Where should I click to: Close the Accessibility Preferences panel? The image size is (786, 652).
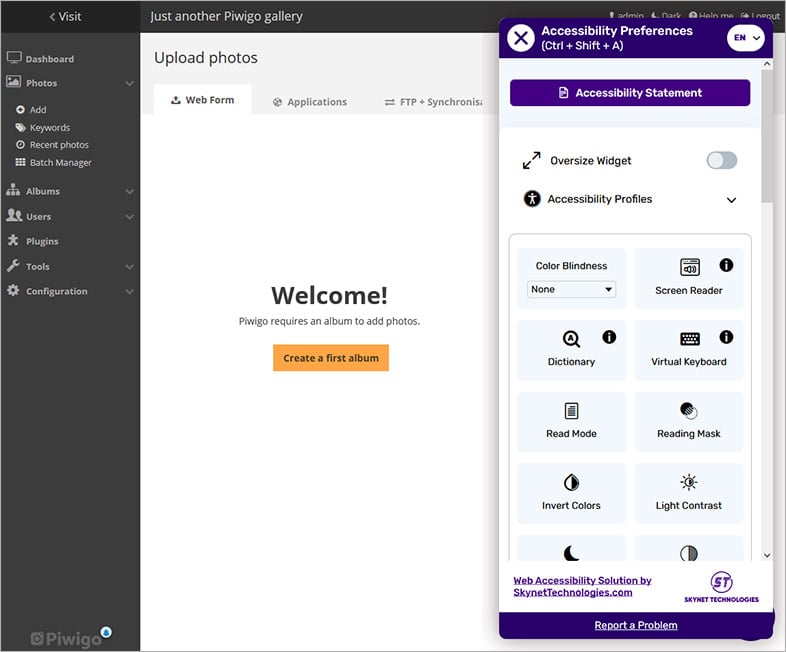[x=521, y=38]
